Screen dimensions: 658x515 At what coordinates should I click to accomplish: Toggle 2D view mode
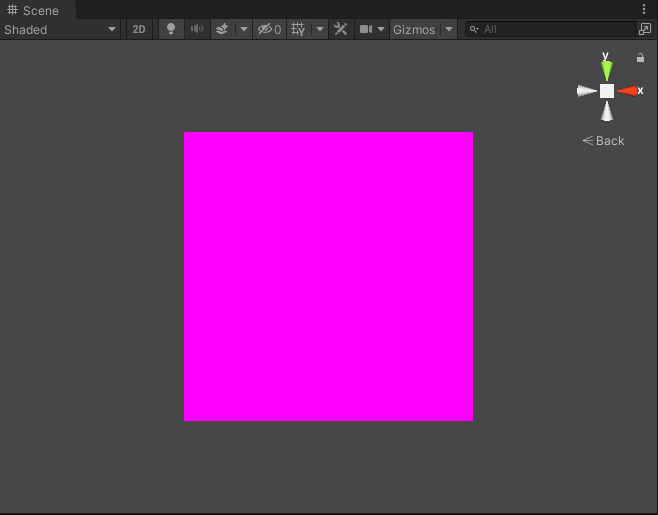tap(139, 29)
